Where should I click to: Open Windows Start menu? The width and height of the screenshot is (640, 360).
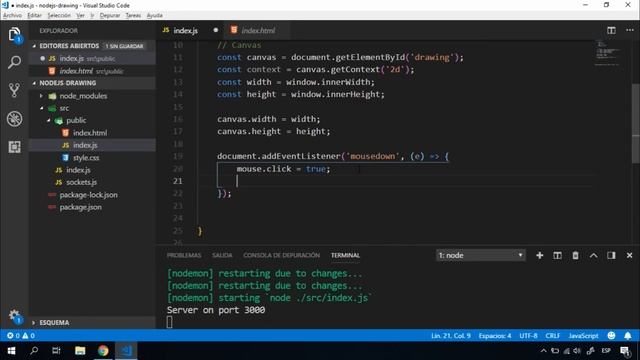[x=11, y=351]
